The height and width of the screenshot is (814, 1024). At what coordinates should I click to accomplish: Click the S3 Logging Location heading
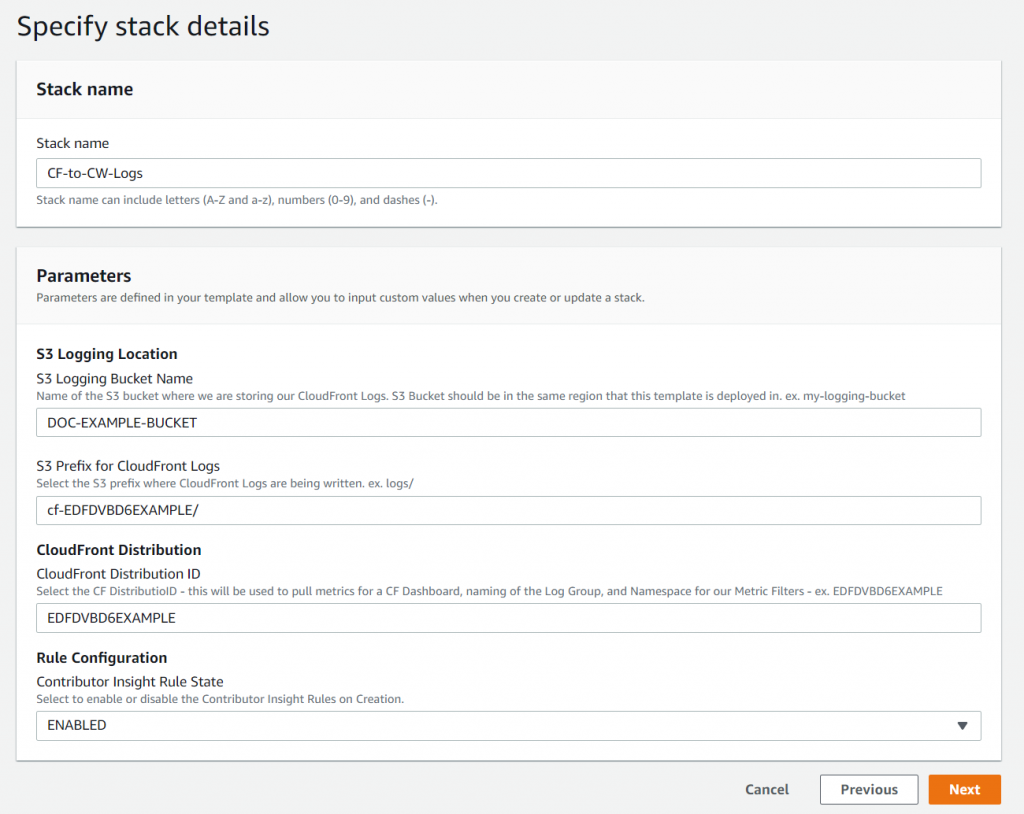coord(107,354)
